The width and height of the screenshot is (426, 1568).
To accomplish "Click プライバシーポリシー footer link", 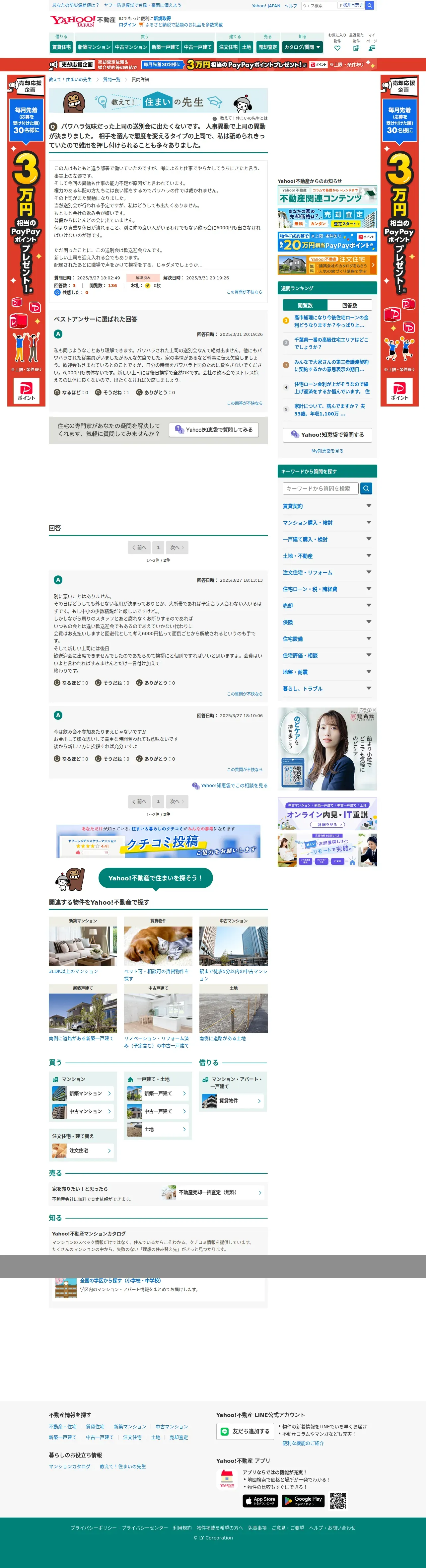I will (93, 1528).
